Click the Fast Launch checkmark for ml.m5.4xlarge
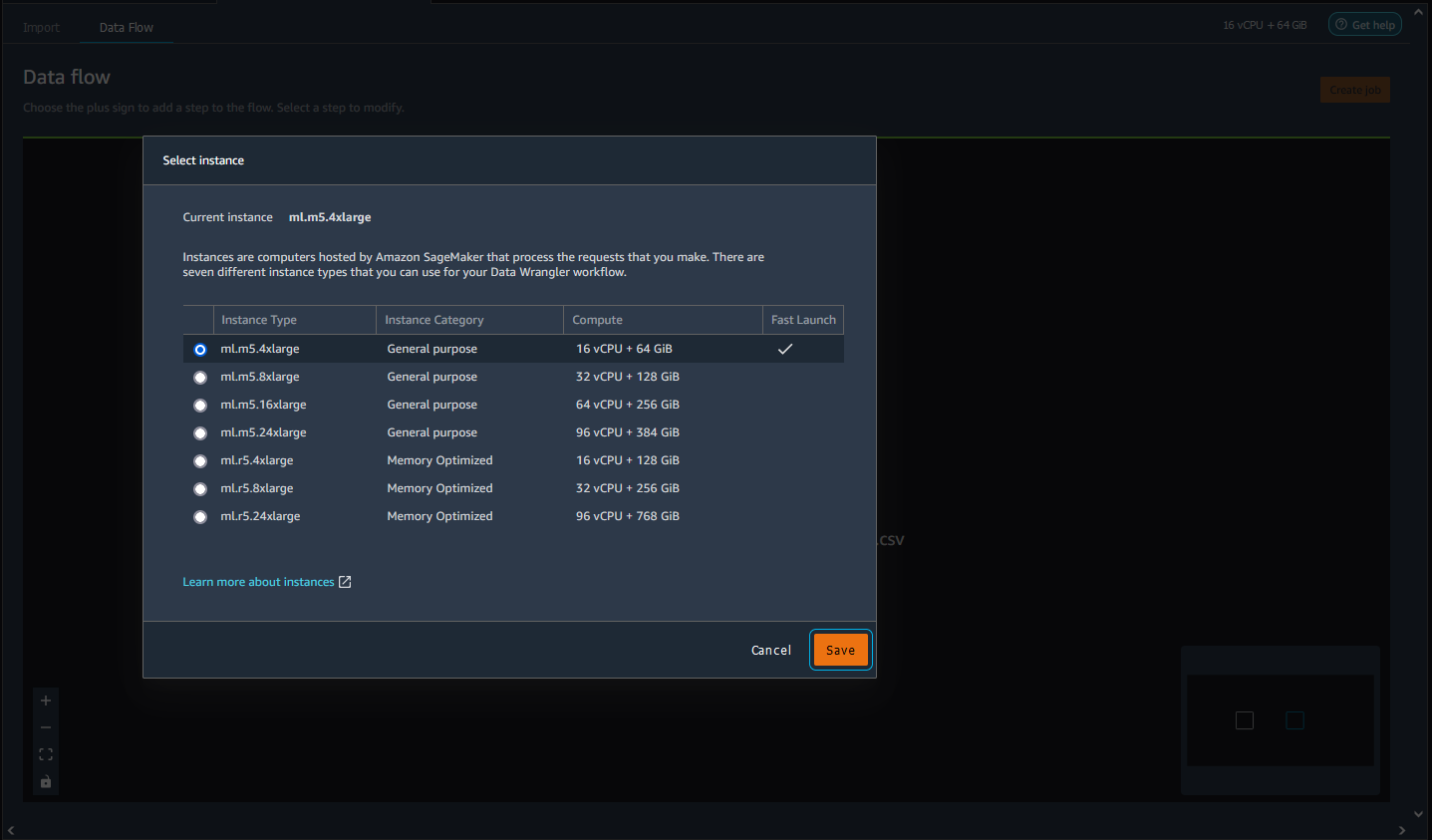The height and width of the screenshot is (840, 1432). [785, 349]
